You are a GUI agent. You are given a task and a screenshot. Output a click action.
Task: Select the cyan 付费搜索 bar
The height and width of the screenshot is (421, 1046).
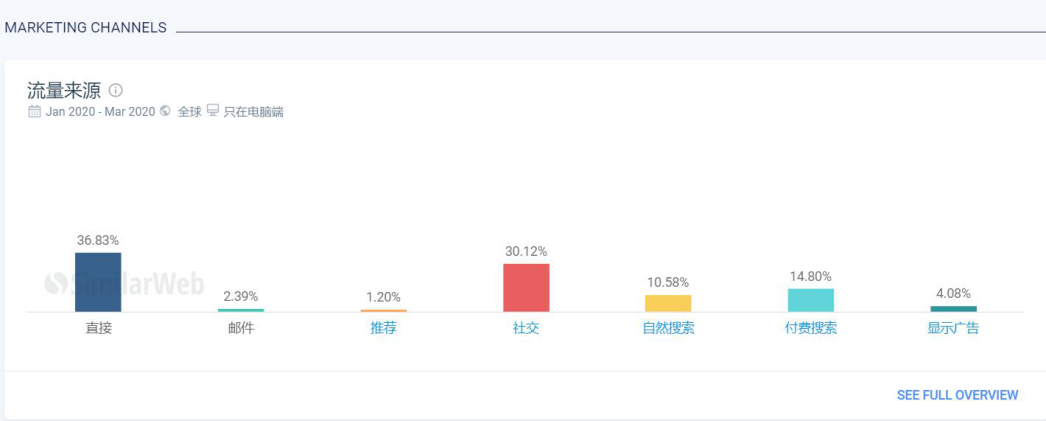(811, 300)
